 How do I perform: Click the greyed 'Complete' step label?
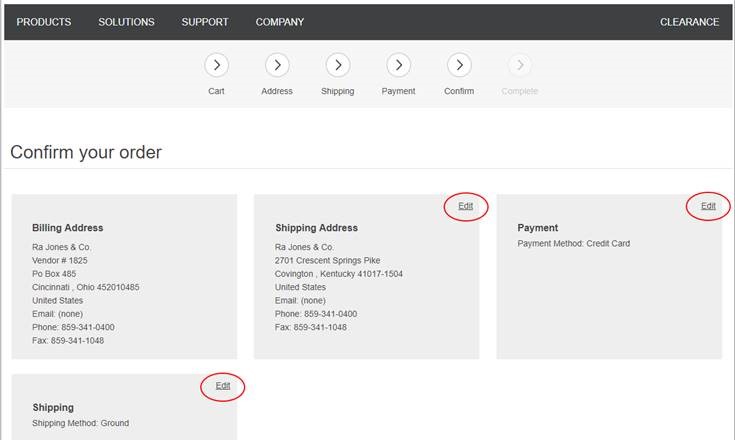pyautogui.click(x=519, y=91)
